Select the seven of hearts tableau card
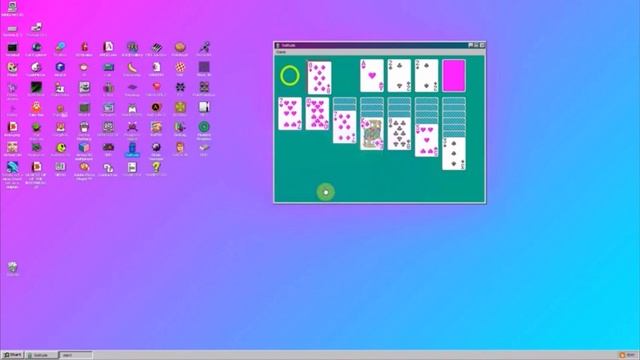The width and height of the screenshot is (640, 360). tap(290, 113)
